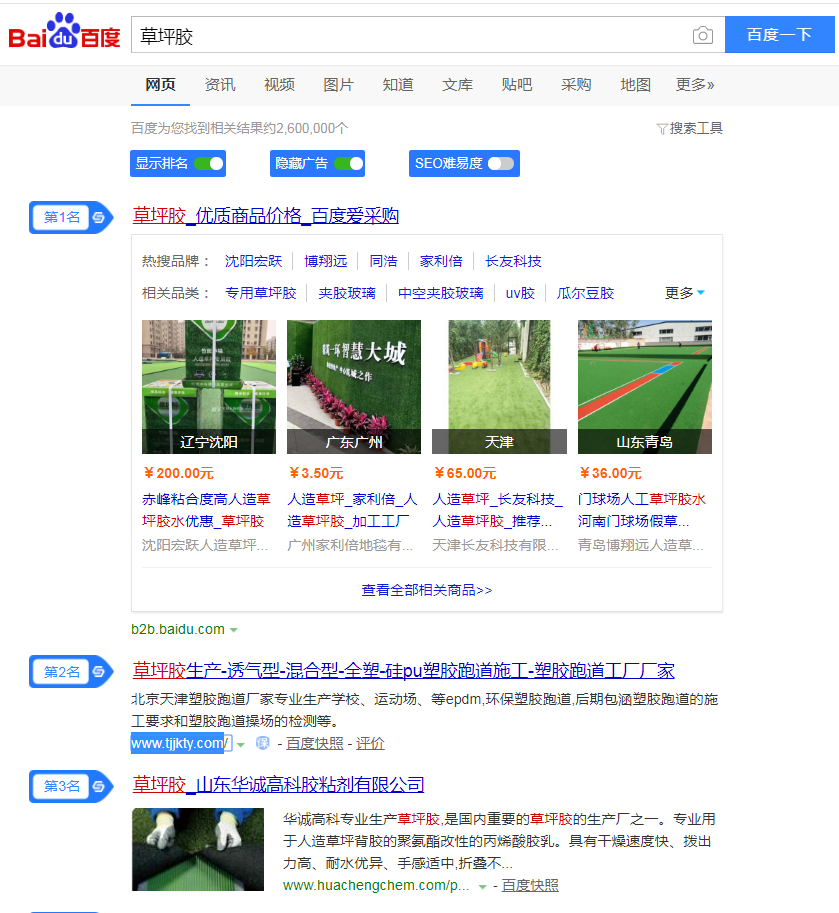Click the swirl icon on 第1名 badge
The height and width of the screenshot is (913, 839).
pyautogui.click(x=99, y=217)
